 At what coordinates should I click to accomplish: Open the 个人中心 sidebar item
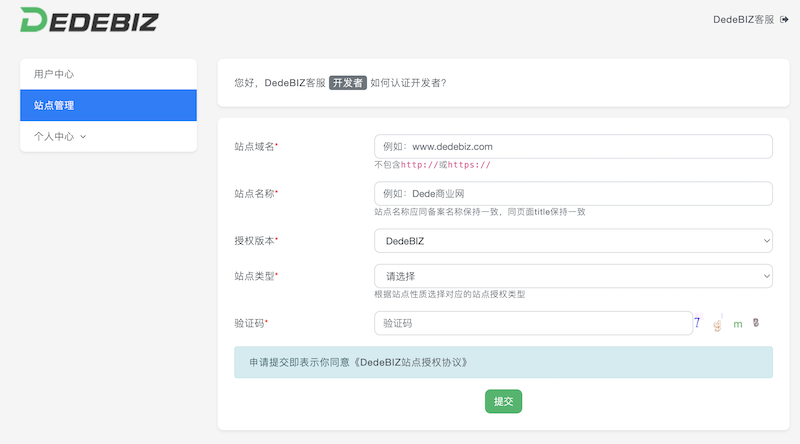[54, 136]
